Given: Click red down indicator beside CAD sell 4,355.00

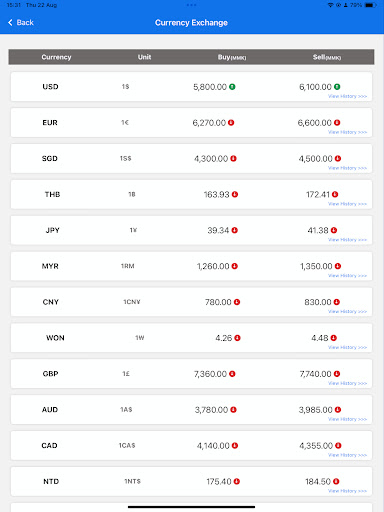Looking at the screenshot, I should pos(338,445).
